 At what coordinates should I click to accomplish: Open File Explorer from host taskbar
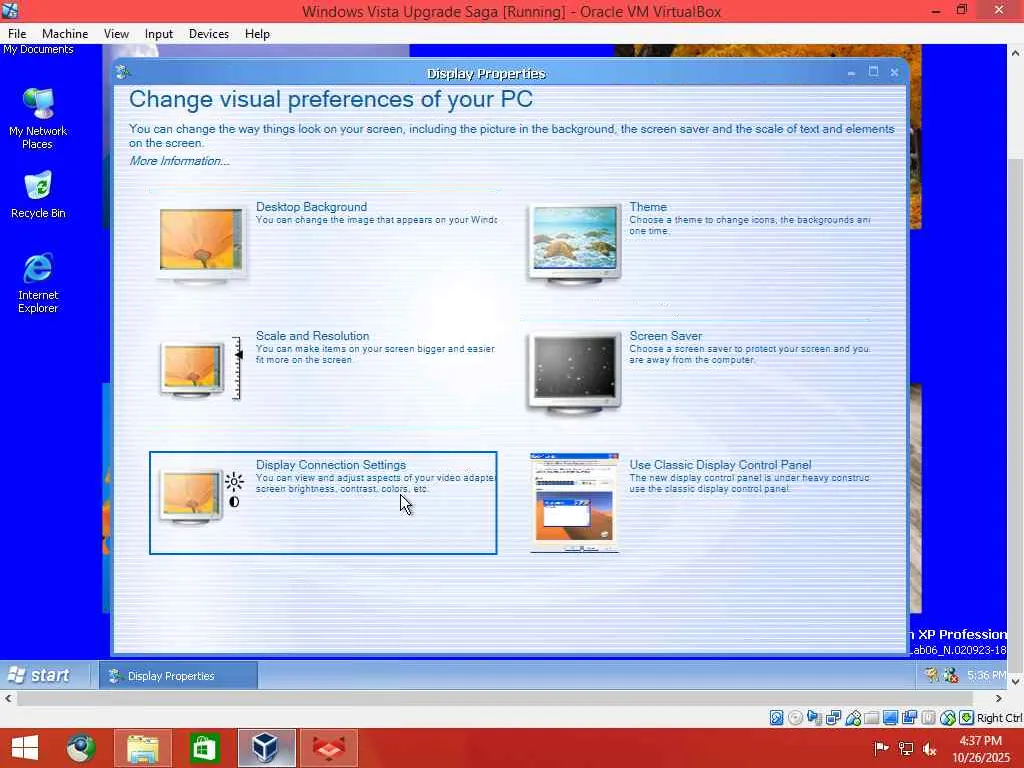tap(142, 748)
